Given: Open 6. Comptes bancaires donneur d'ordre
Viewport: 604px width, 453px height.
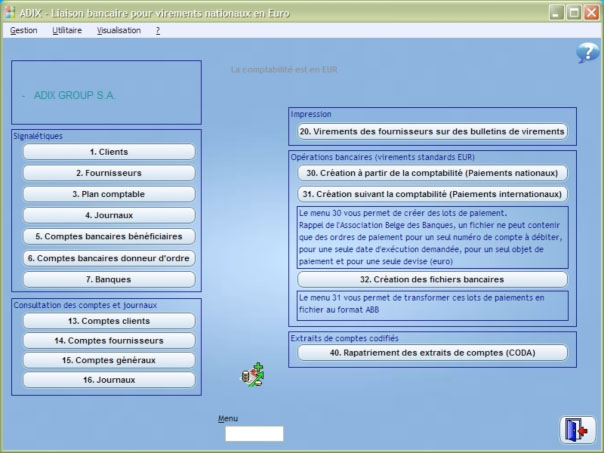Looking at the screenshot, I should coord(109,258).
